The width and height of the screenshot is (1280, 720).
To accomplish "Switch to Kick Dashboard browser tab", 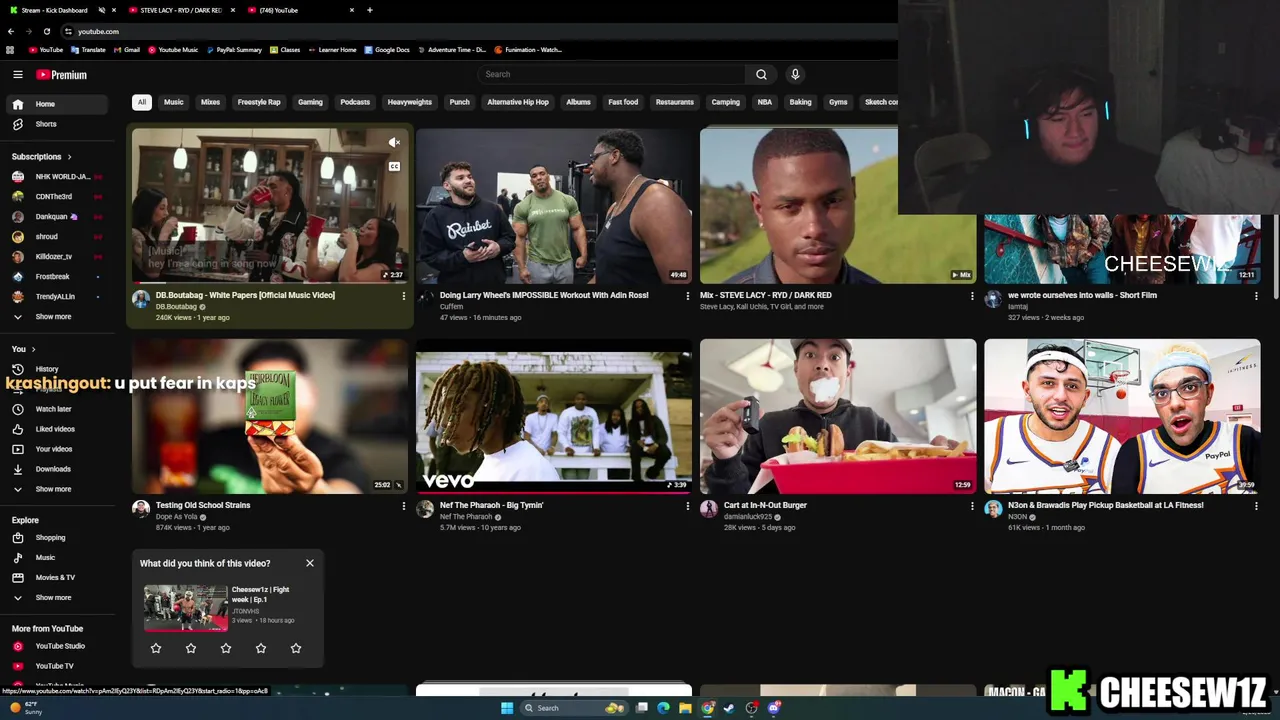I will 55,10.
